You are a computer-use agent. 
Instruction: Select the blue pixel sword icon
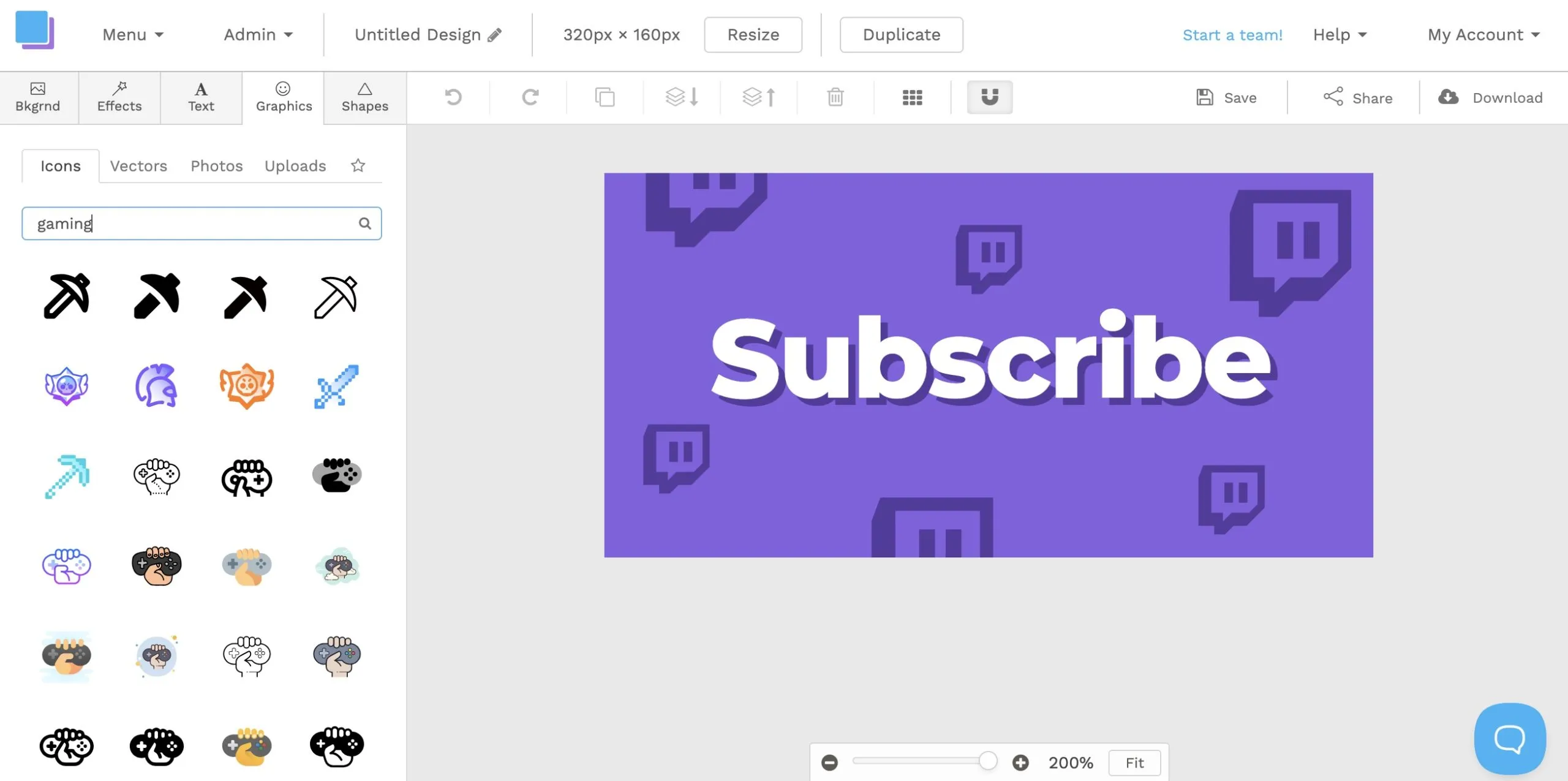[336, 387]
